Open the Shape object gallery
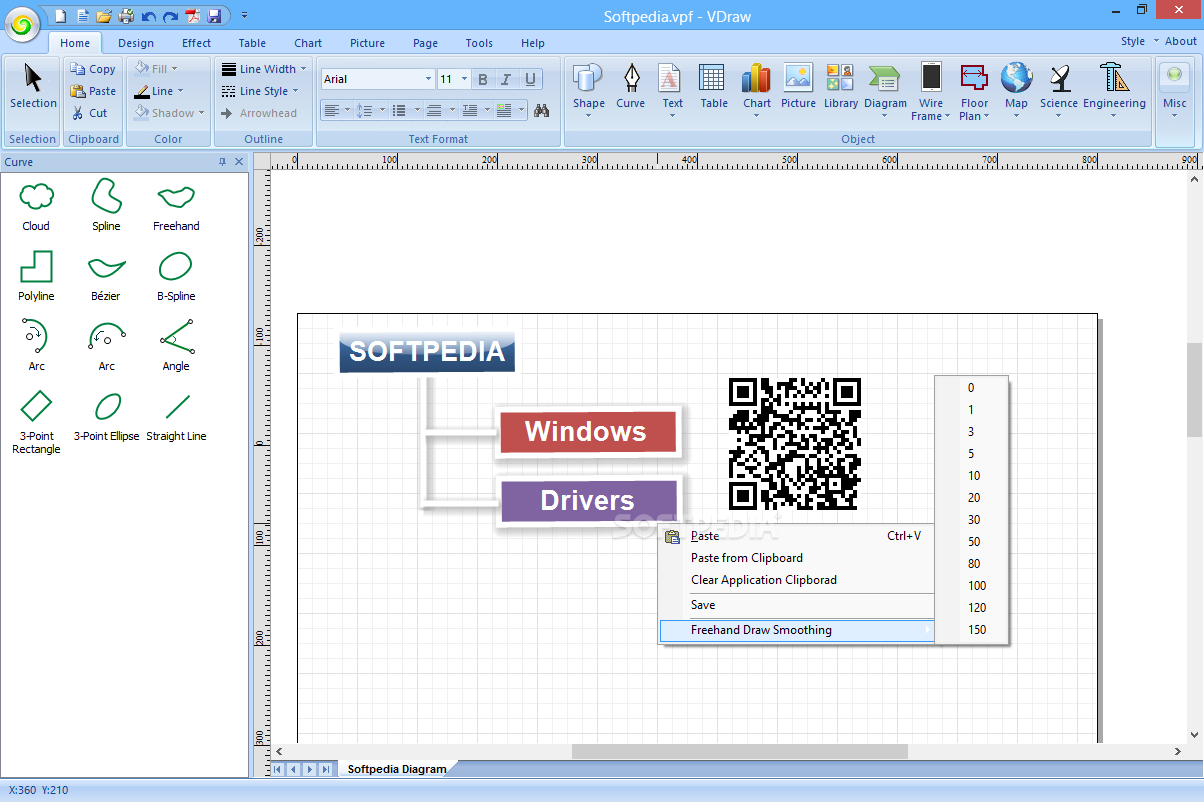1204x802 pixels. point(588,91)
